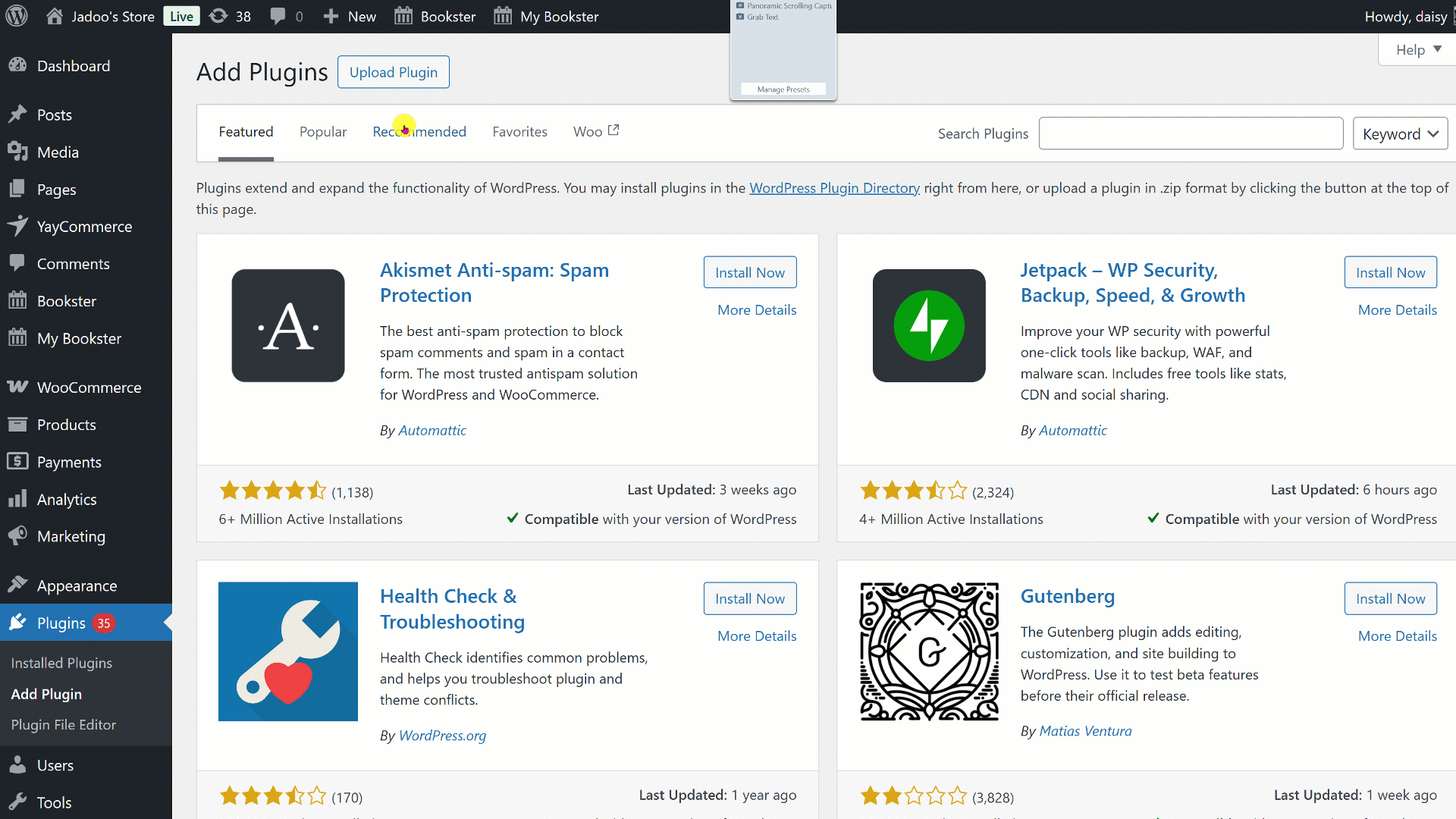Switch to the Popular tab
Image resolution: width=1456 pixels, height=819 pixels.
pyautogui.click(x=323, y=132)
